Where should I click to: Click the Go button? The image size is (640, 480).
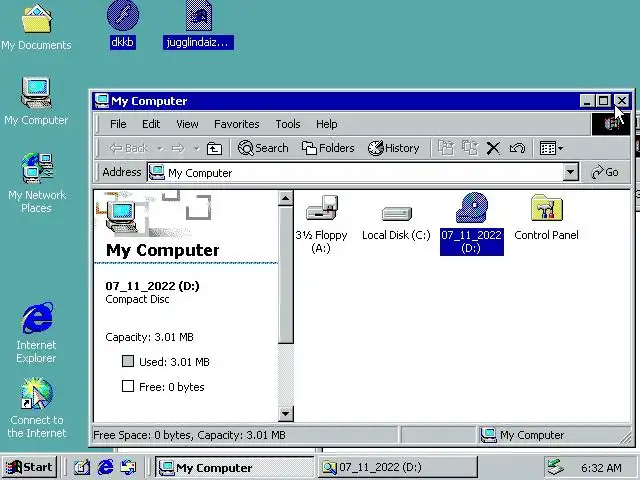coord(605,172)
